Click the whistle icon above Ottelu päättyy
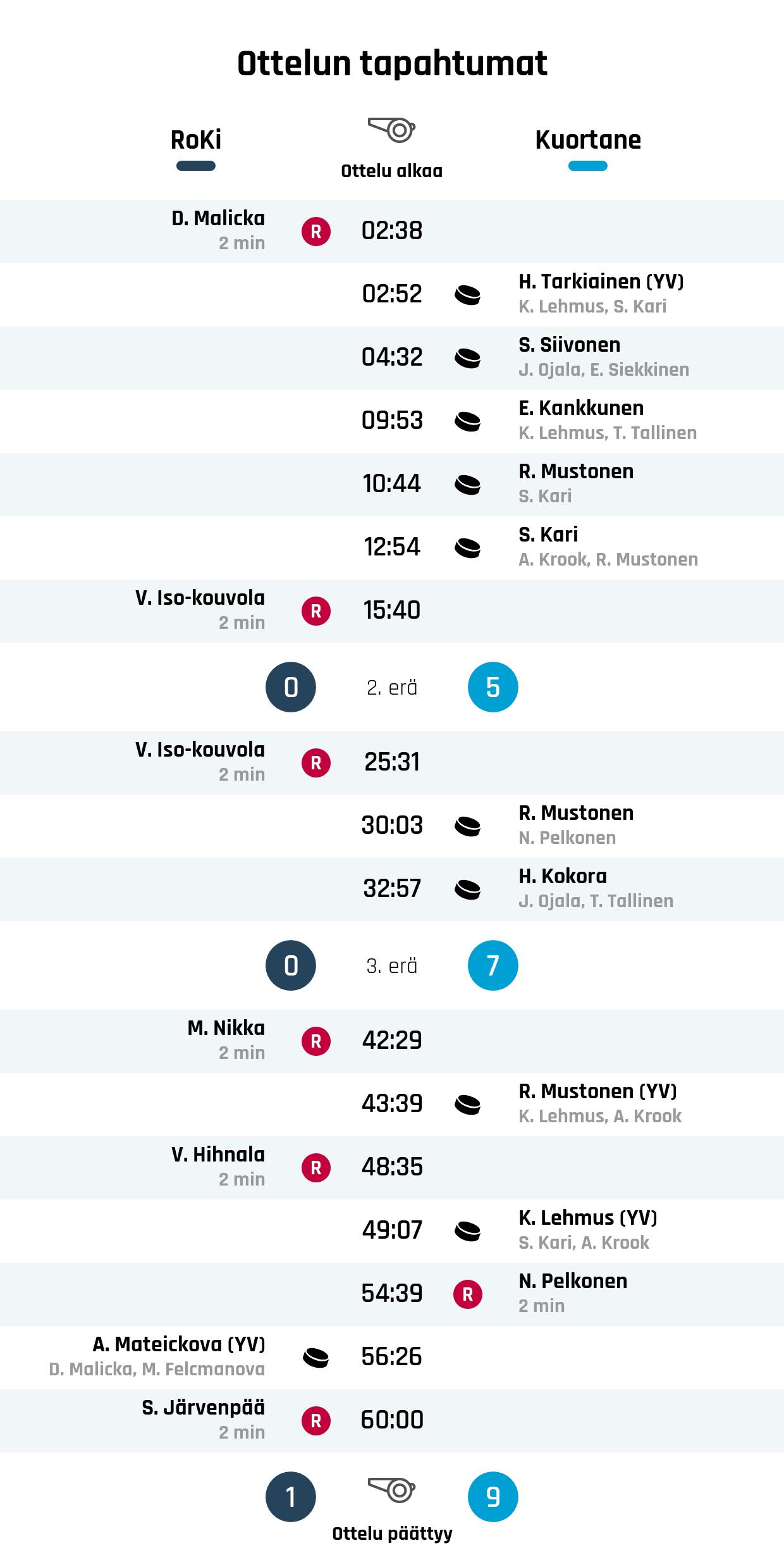 391,1489
